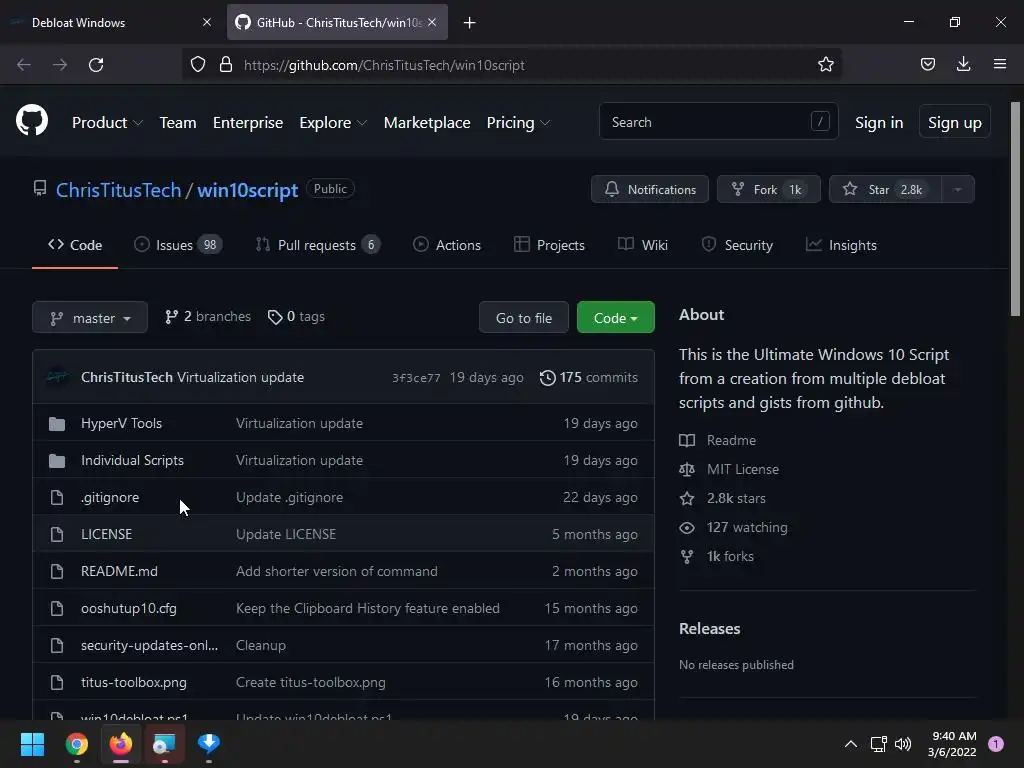
Task: Open the Issues tab
Action: click(178, 245)
